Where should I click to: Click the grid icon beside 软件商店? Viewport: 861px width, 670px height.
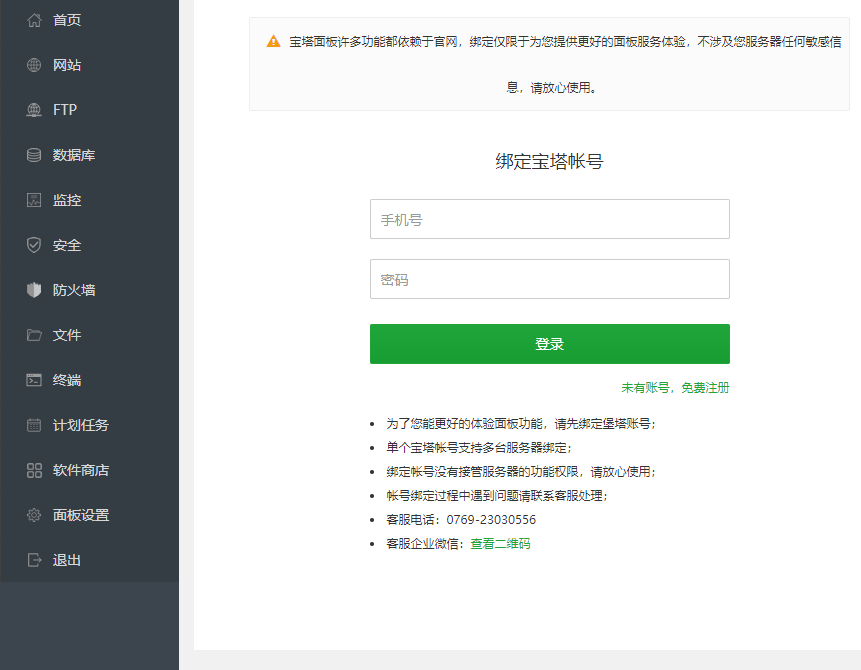(34, 470)
